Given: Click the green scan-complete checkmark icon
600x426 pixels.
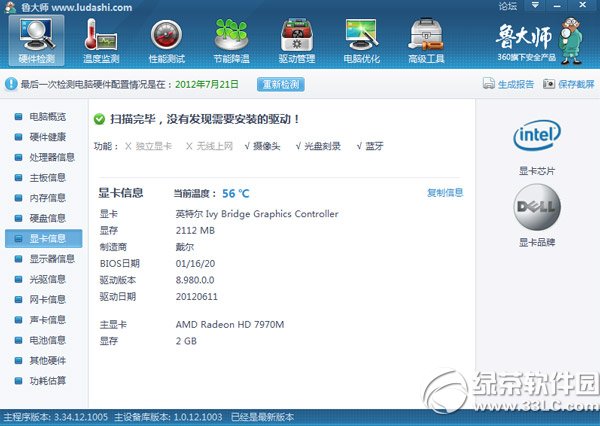Looking at the screenshot, I should click(99, 119).
